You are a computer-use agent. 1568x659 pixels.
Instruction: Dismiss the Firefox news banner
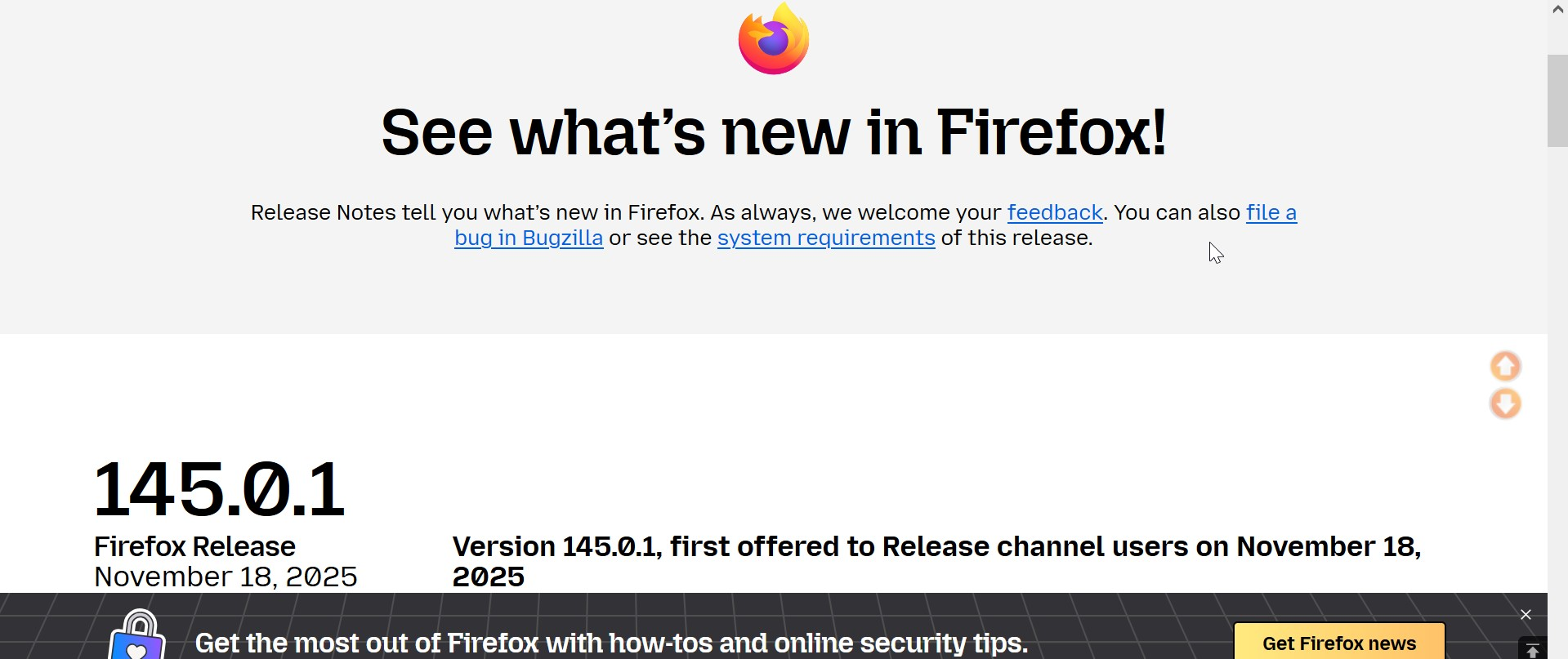click(x=1526, y=615)
